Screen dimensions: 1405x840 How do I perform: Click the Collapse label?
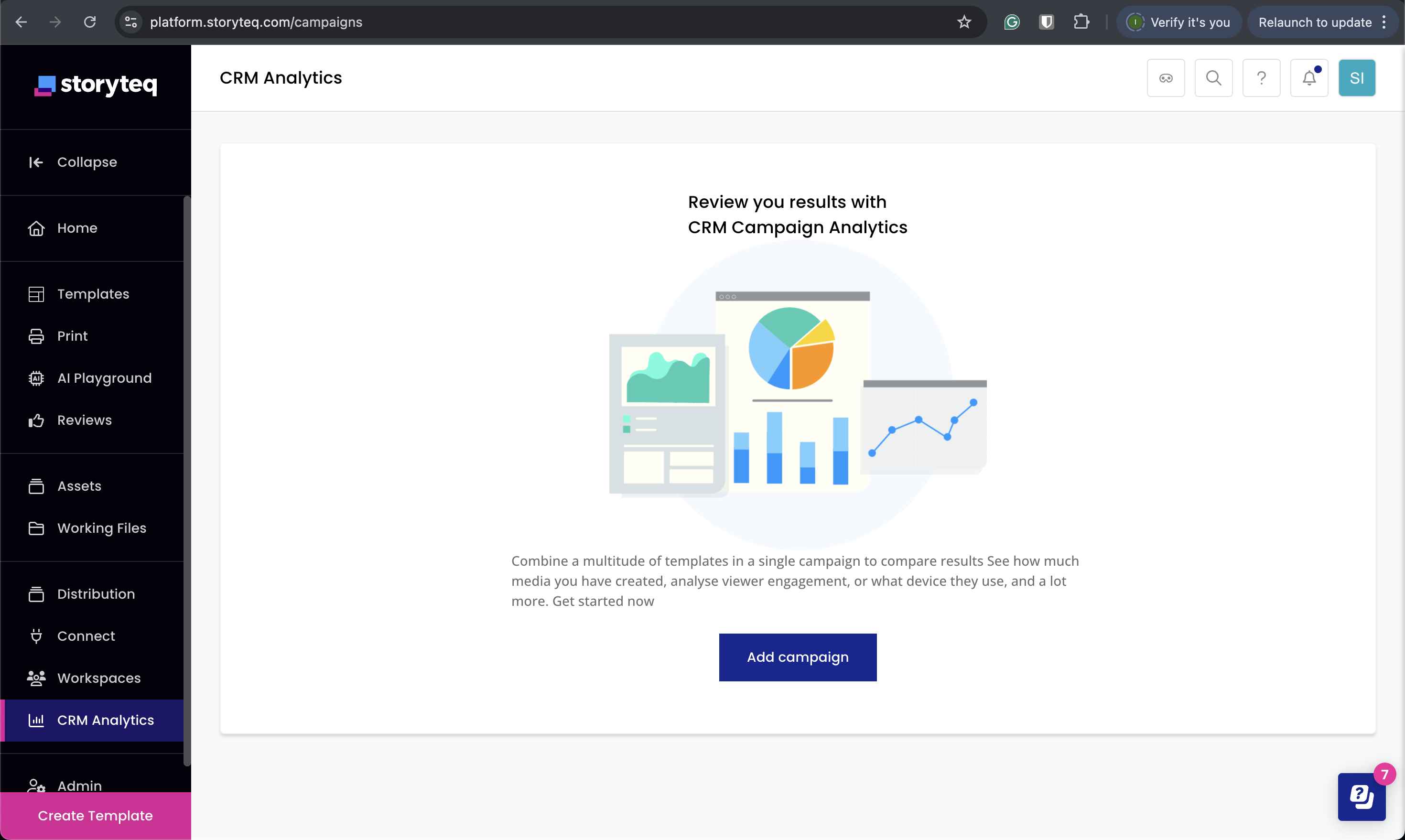point(87,162)
